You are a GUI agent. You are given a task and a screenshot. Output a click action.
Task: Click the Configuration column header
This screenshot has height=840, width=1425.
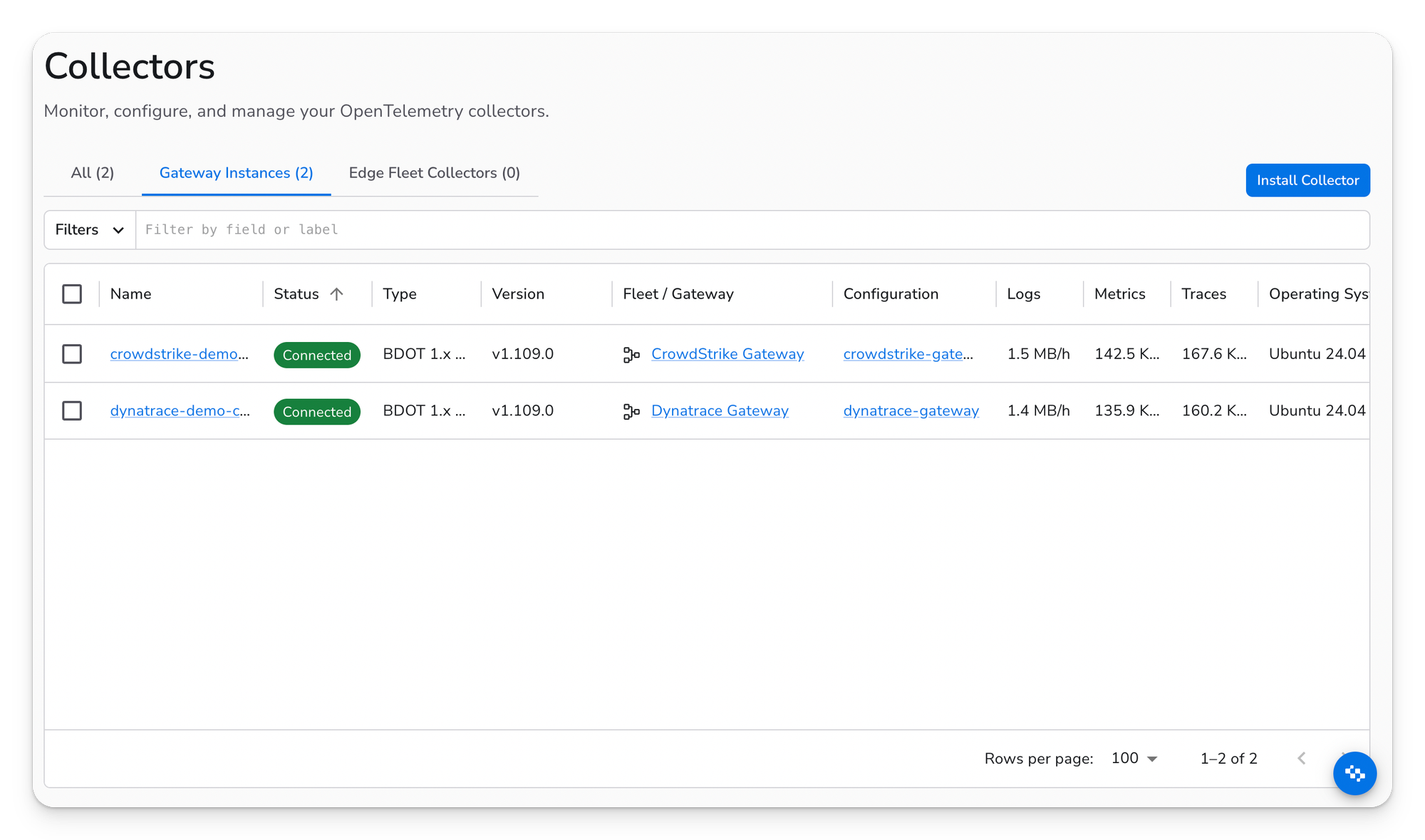click(x=891, y=294)
